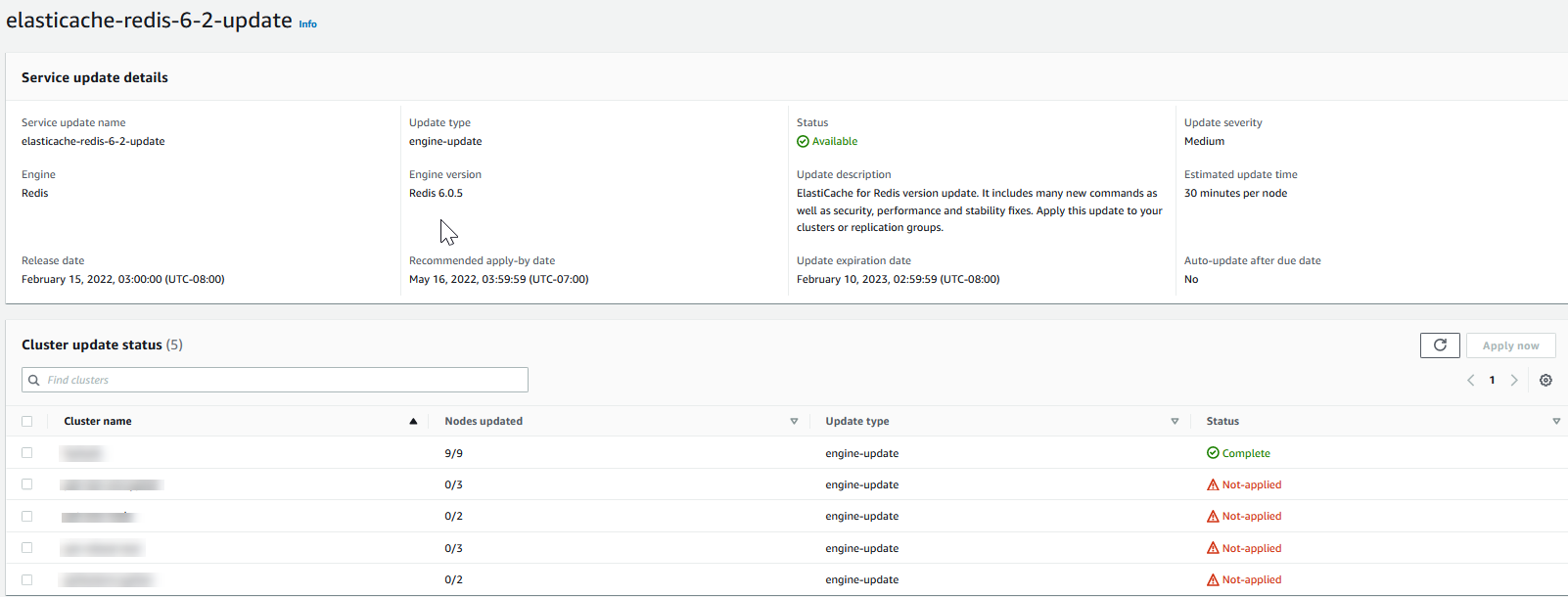Sort the Update type column

[x=1175, y=422]
